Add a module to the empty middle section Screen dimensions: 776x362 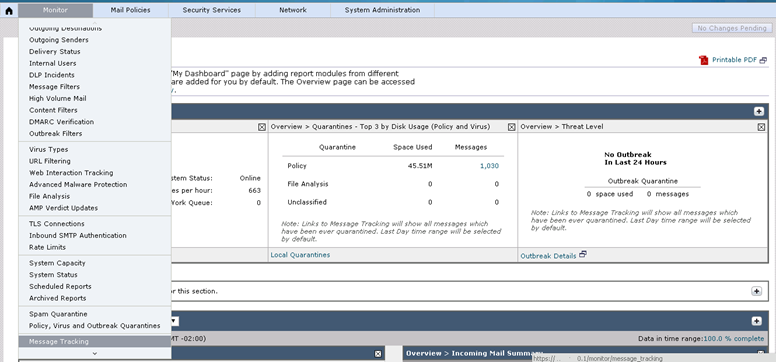pos(756,291)
